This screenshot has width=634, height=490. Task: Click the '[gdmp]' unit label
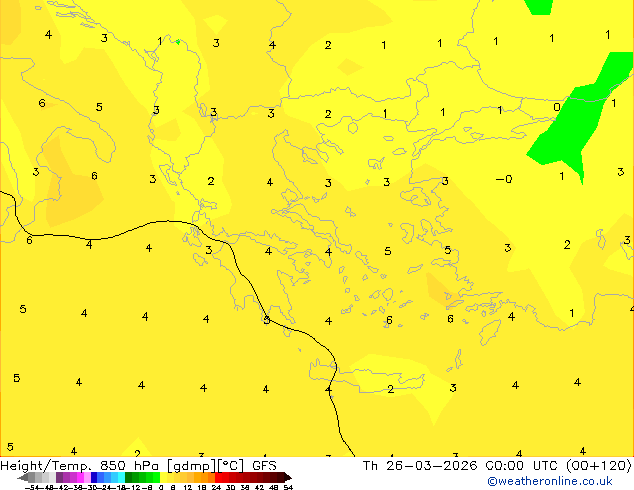(x=192, y=466)
